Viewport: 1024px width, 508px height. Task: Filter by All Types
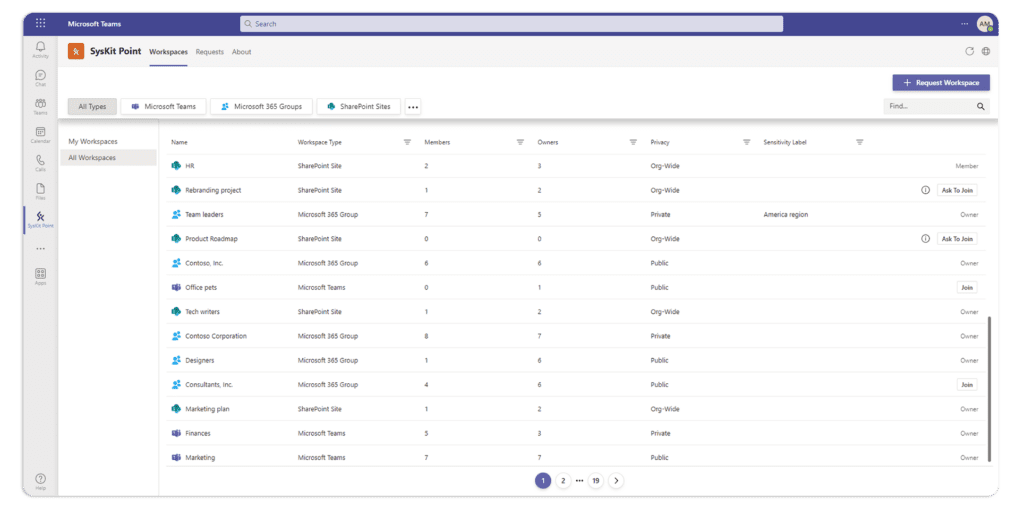pyautogui.click(x=92, y=106)
